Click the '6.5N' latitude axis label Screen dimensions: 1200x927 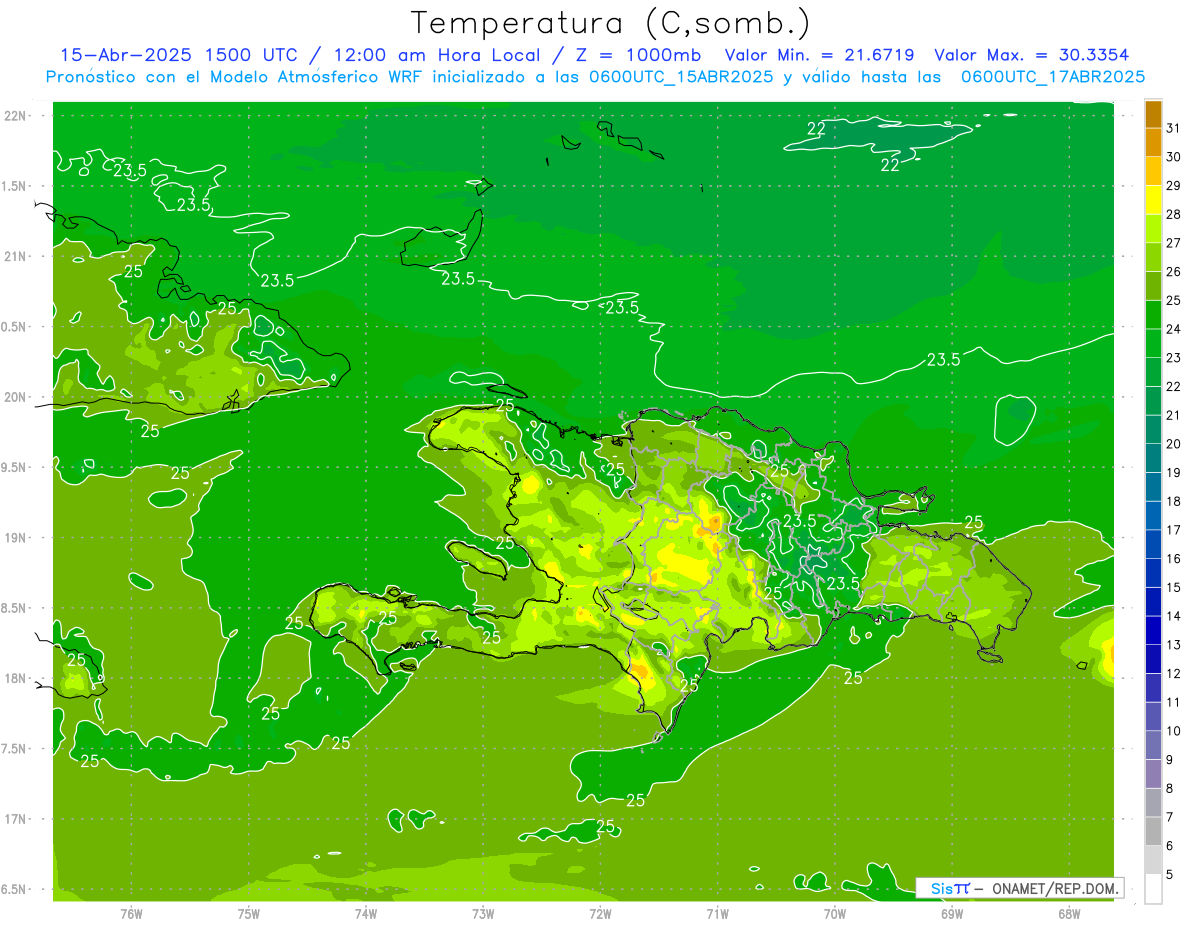(x=14, y=889)
